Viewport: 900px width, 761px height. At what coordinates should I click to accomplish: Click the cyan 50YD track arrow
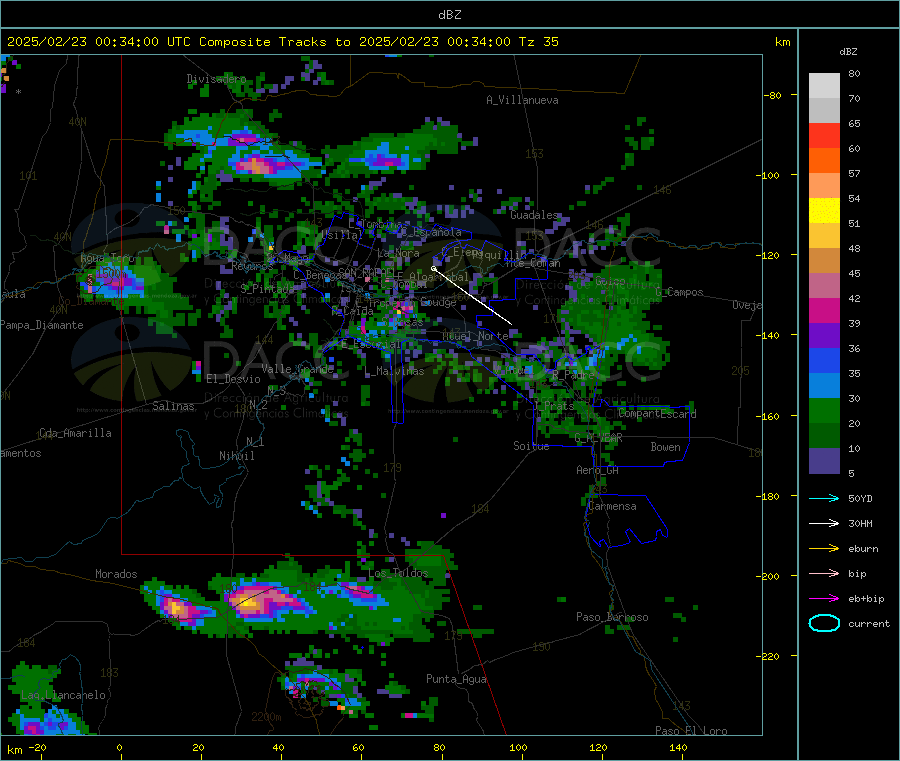pos(824,498)
